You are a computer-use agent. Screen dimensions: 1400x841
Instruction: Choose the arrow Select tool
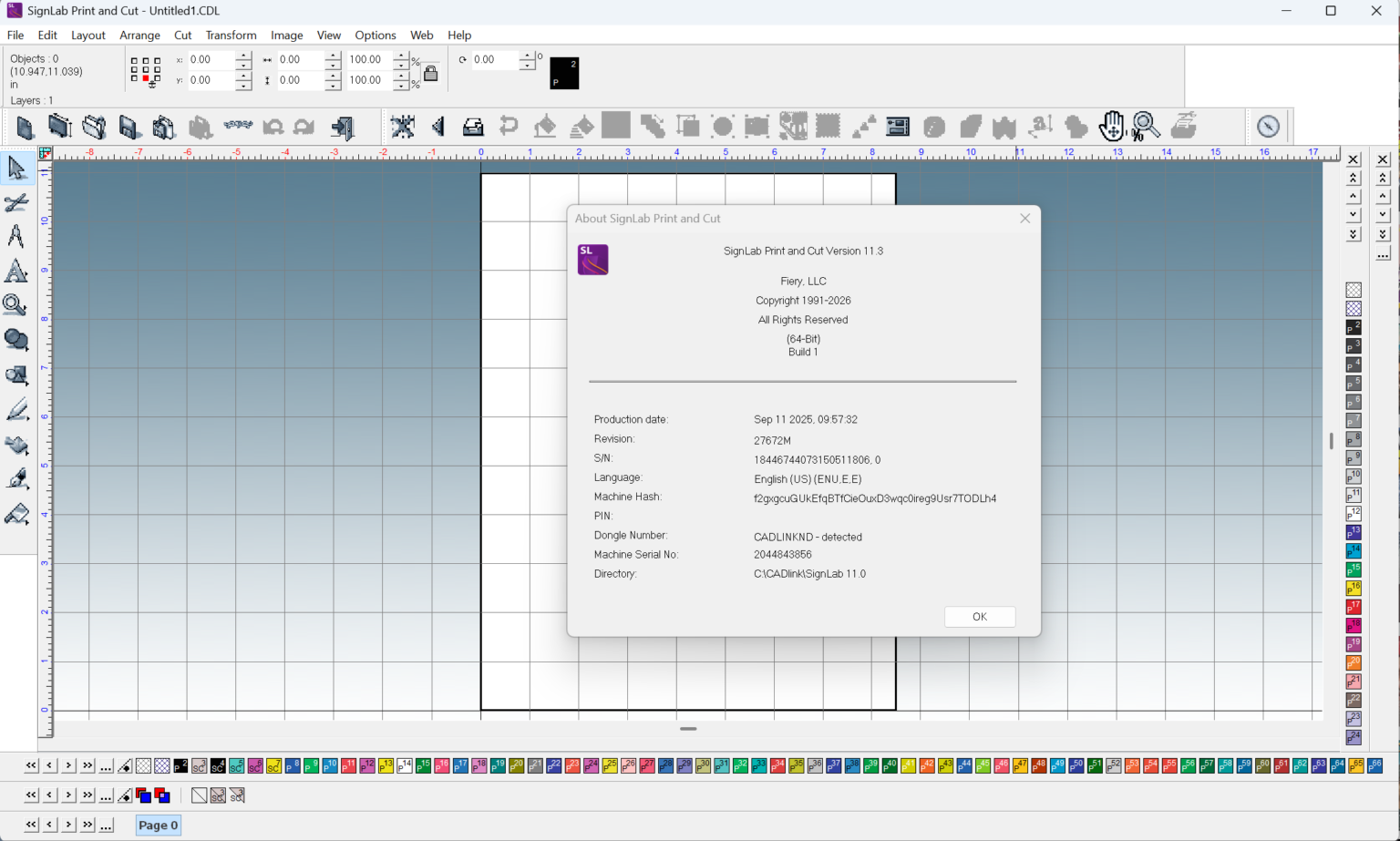tap(16, 168)
